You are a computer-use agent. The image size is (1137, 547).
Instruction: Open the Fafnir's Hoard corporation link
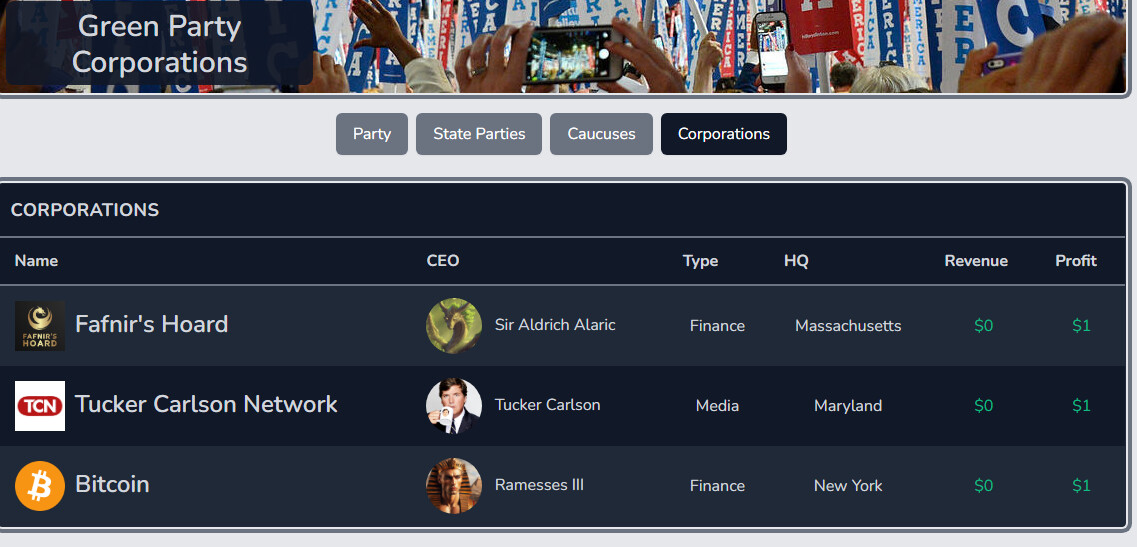pos(152,324)
